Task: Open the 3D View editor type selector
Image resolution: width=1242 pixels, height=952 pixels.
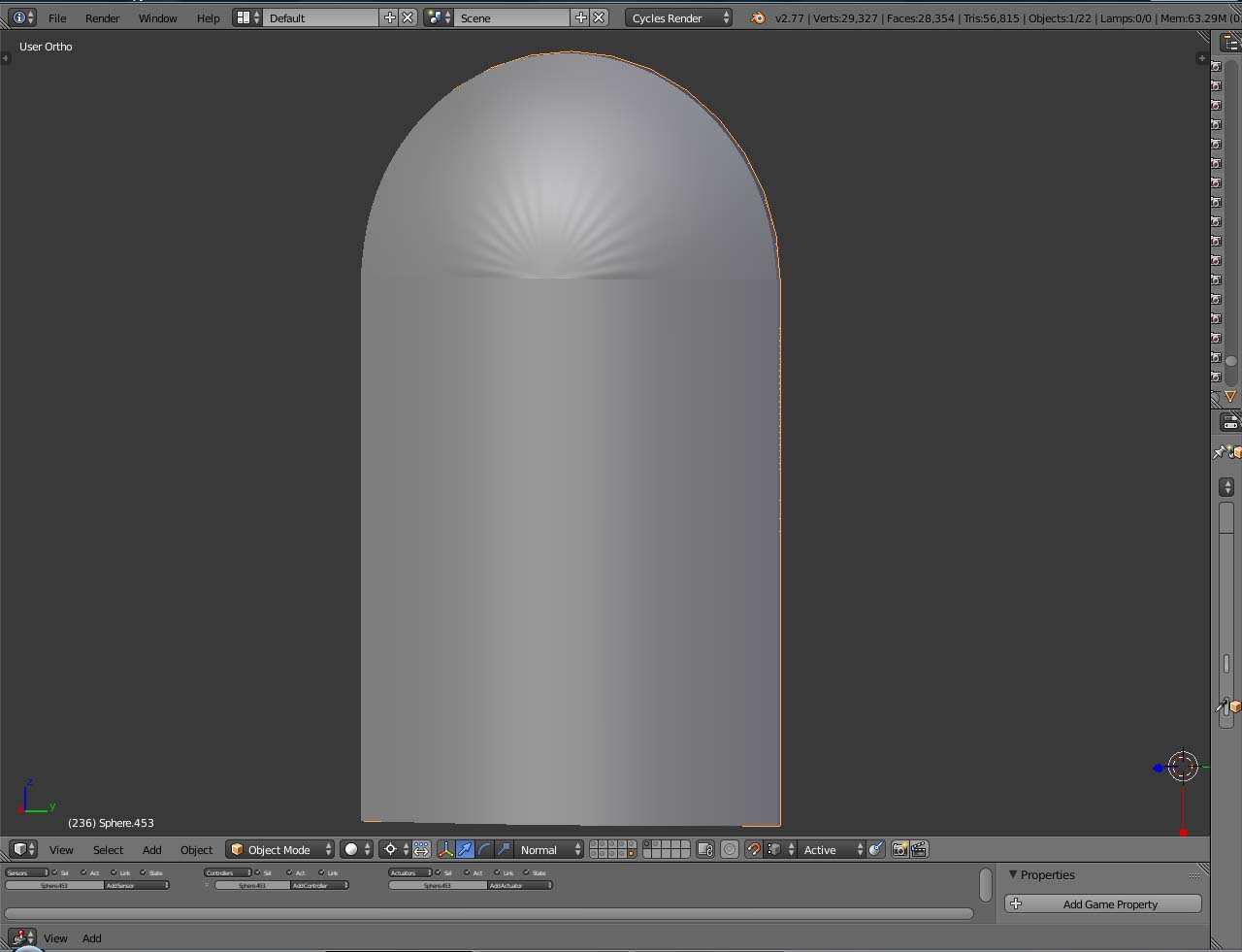Action: tap(23, 849)
